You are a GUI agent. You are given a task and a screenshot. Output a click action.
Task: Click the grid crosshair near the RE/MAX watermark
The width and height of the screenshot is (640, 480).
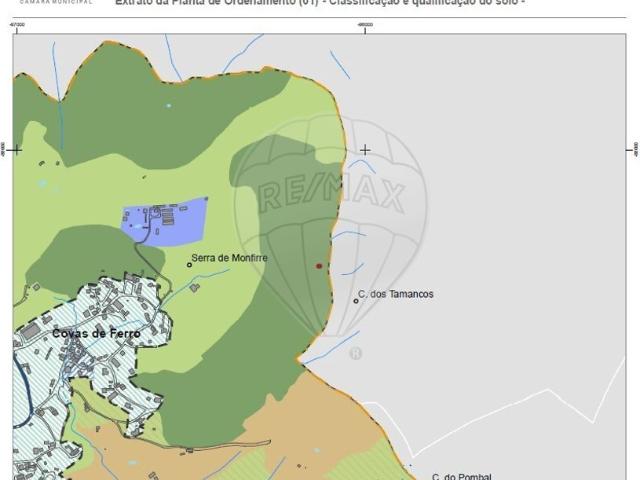(x=365, y=150)
